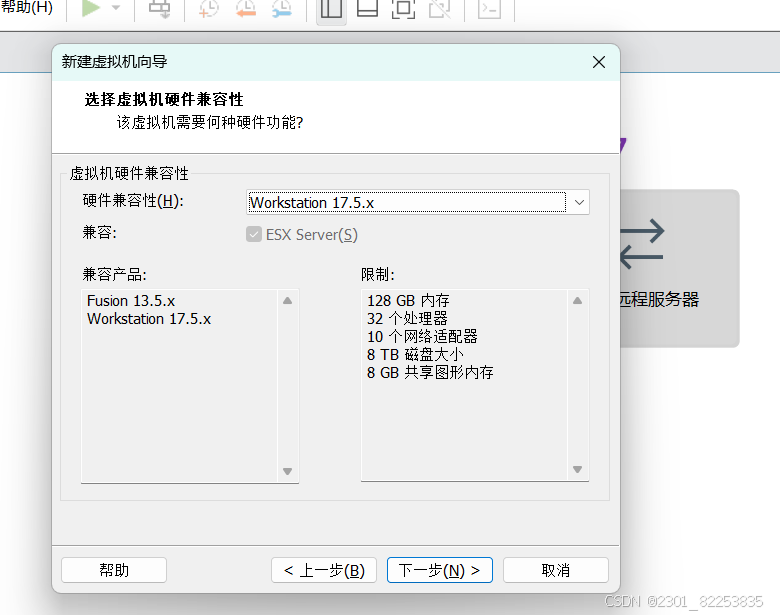Image resolution: width=780 pixels, height=615 pixels.
Task: Open the snapshot manager wrench icon
Action: pos(282,8)
